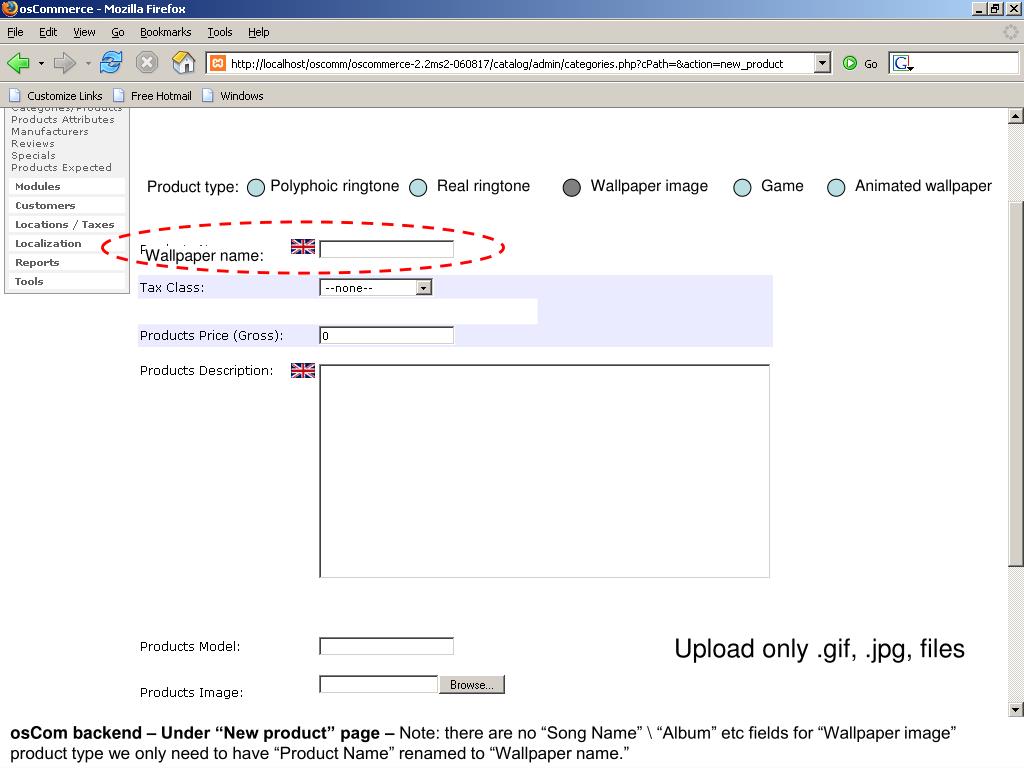1024x768 pixels.
Task: Go to the Home page icon
Action: click(x=184, y=63)
